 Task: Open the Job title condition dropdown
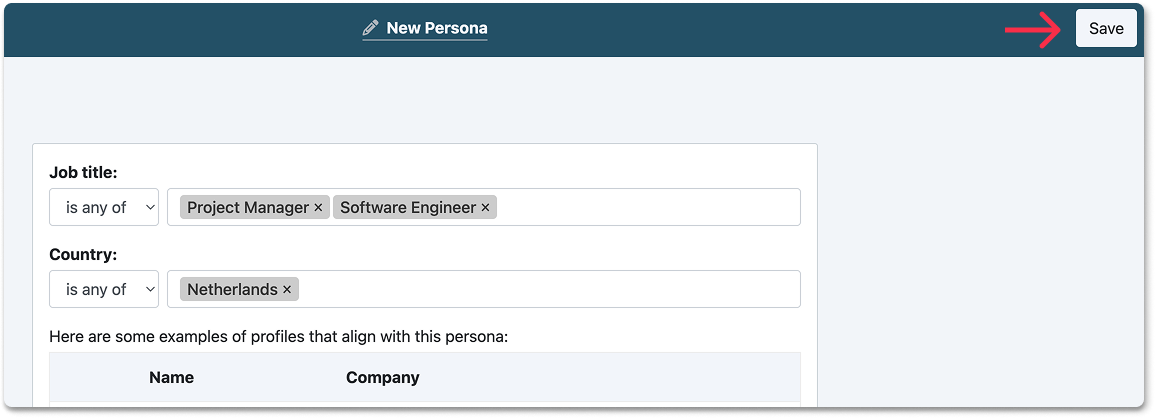point(104,208)
